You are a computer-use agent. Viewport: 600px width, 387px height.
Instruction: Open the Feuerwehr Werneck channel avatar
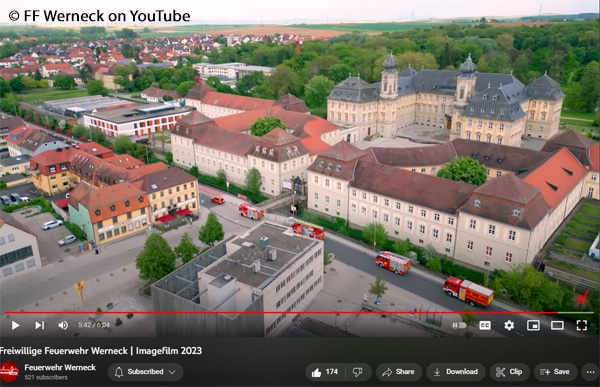pos(9,372)
